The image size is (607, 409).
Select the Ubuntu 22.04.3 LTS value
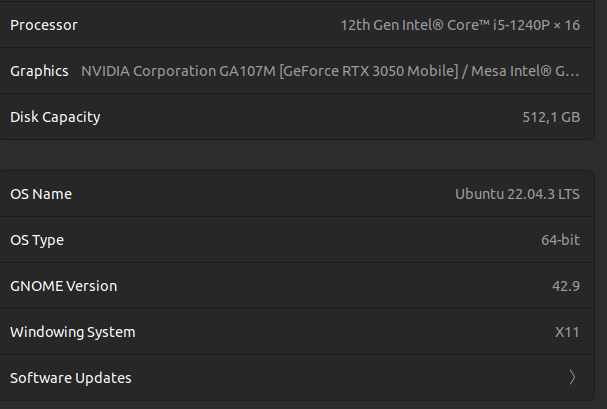tap(518, 194)
